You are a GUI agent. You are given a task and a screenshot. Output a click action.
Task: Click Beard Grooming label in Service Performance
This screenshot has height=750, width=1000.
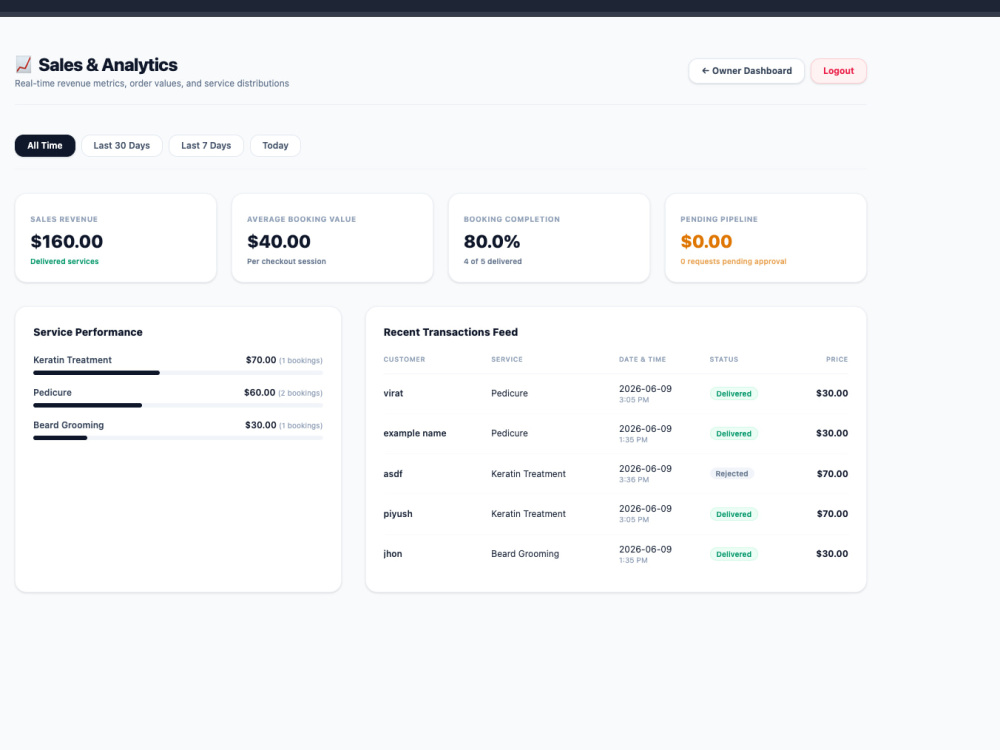pyautogui.click(x=68, y=425)
